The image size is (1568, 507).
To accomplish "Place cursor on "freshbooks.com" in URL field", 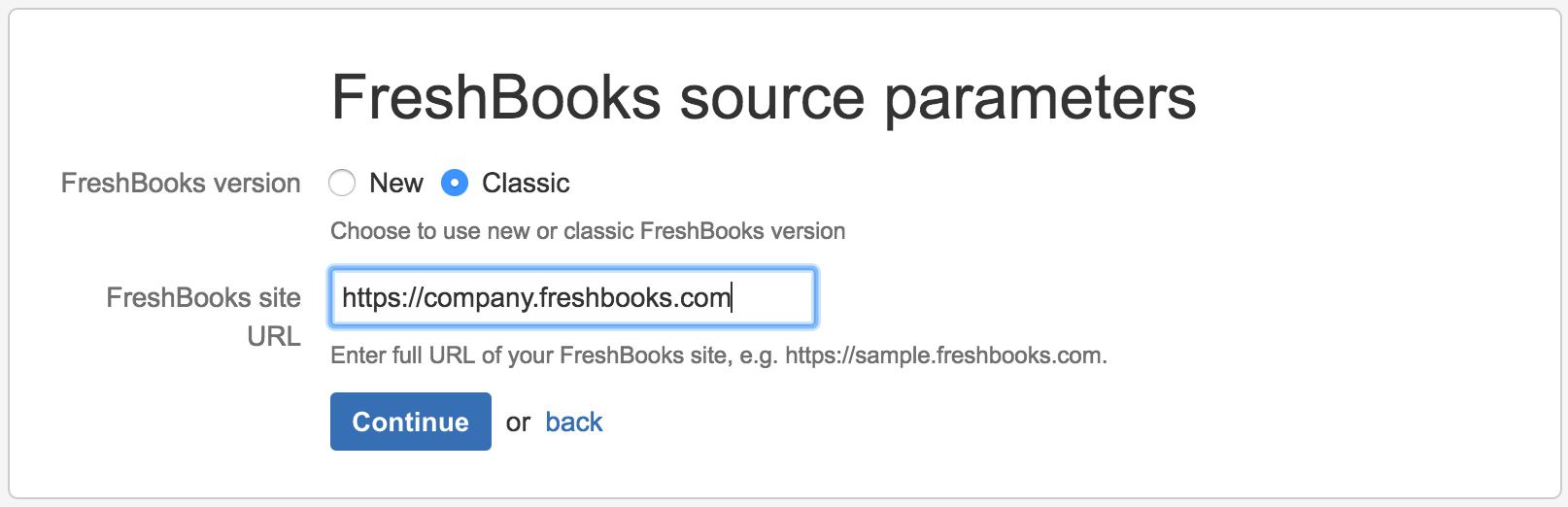I will coord(633,297).
